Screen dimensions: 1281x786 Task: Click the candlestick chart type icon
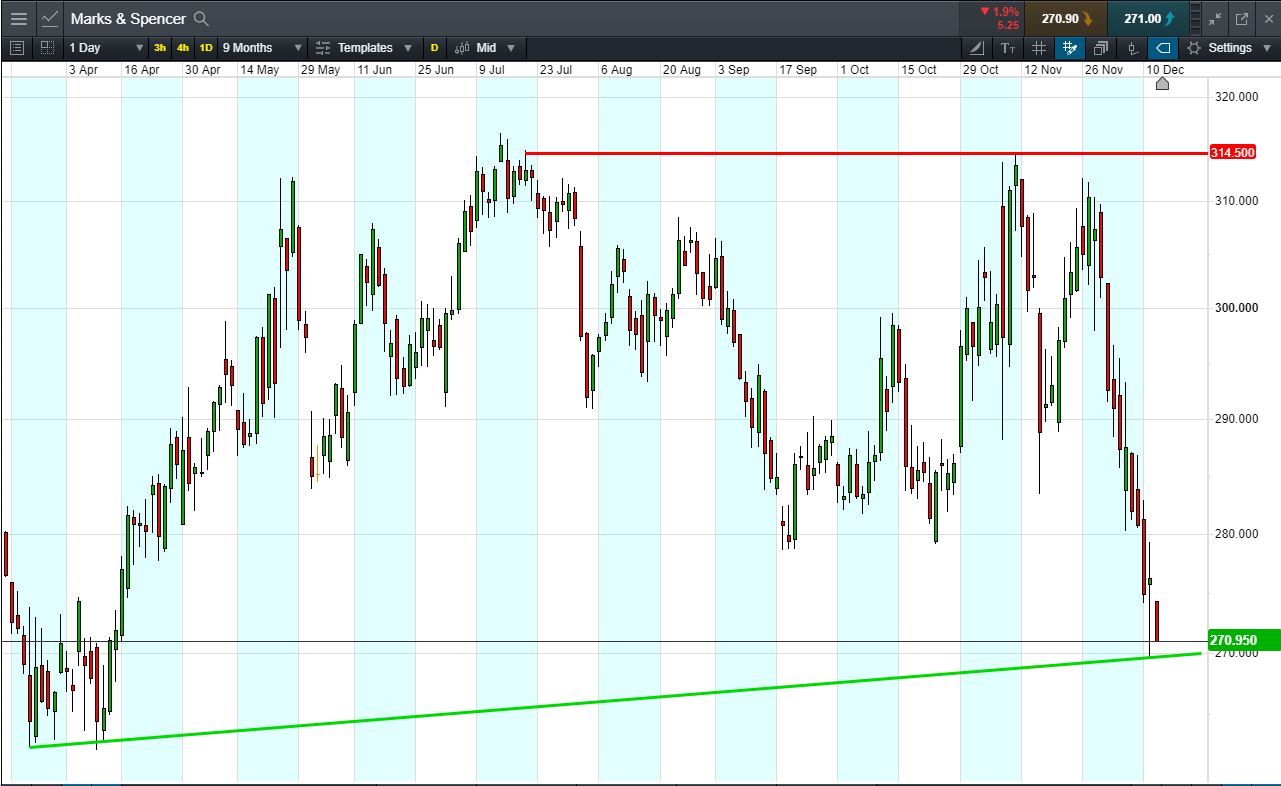(x=462, y=48)
